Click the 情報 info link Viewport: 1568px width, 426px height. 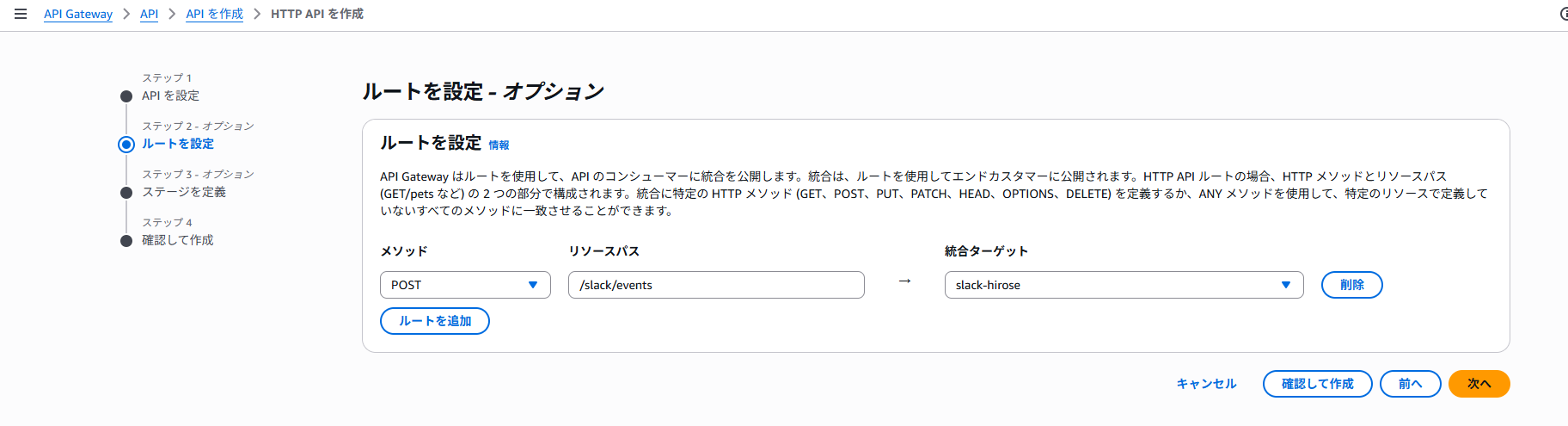(x=499, y=145)
